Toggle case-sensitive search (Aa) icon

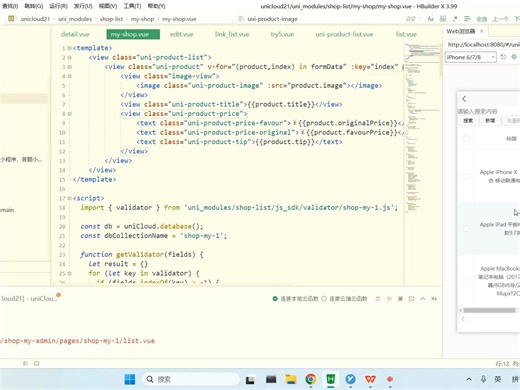[431, 19]
